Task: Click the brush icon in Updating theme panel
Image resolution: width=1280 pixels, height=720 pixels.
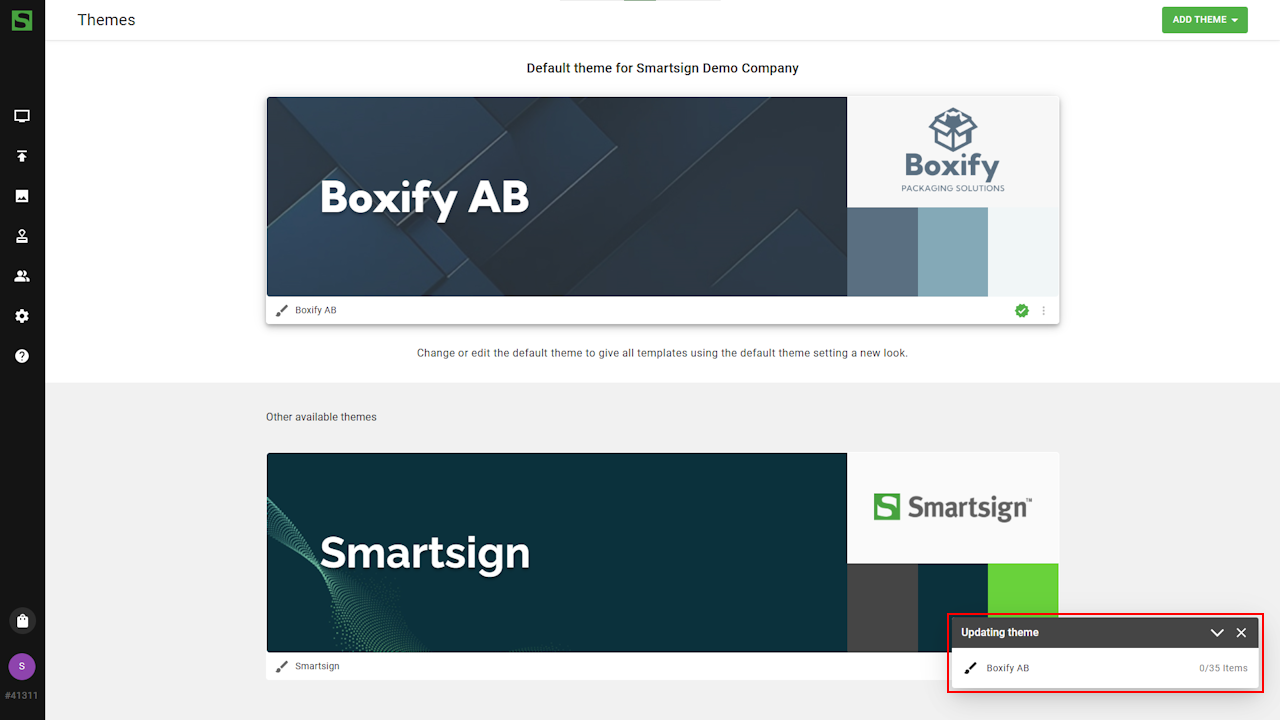Action: (970, 668)
